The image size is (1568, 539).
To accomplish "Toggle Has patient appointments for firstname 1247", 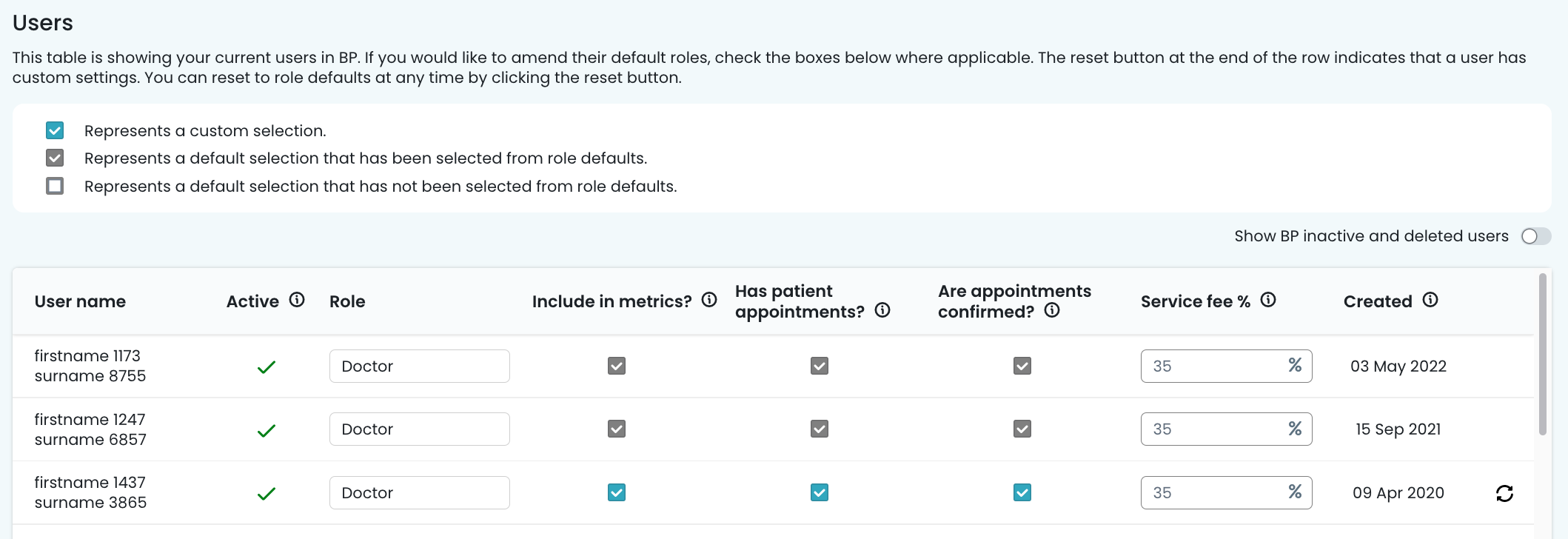I will click(820, 429).
